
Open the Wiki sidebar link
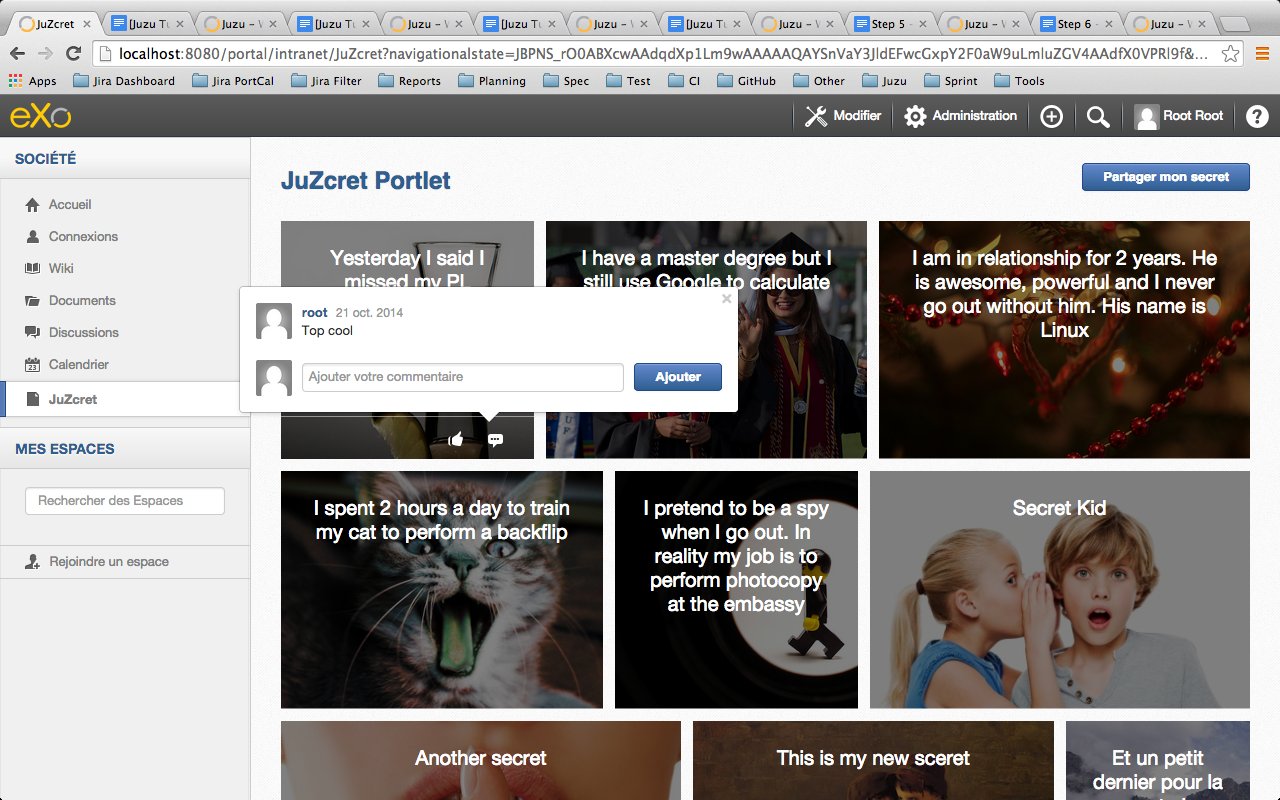pos(61,268)
